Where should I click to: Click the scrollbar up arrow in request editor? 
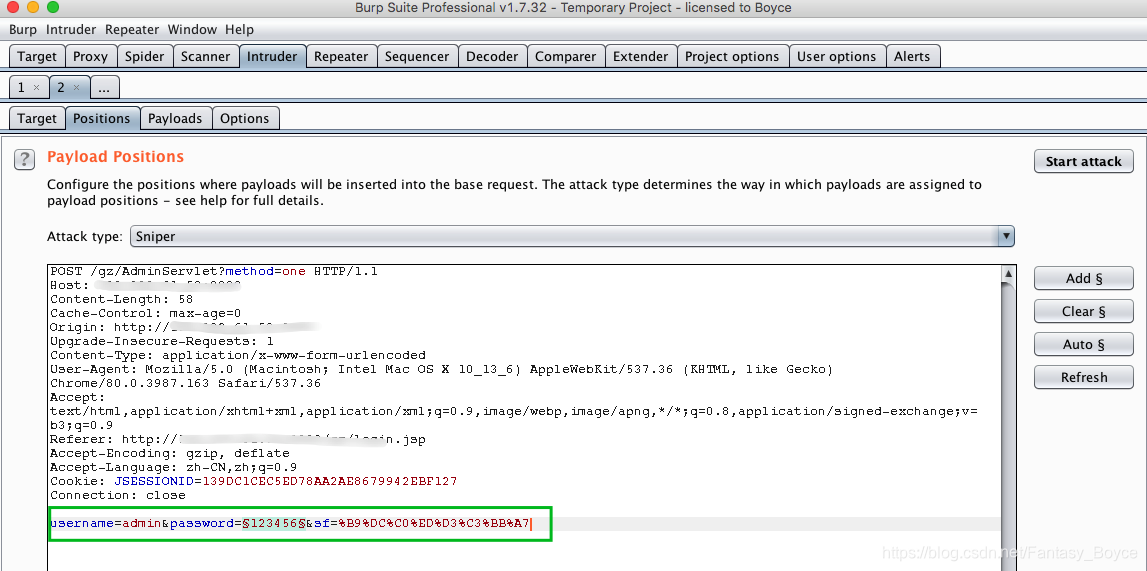[x=1008, y=273]
